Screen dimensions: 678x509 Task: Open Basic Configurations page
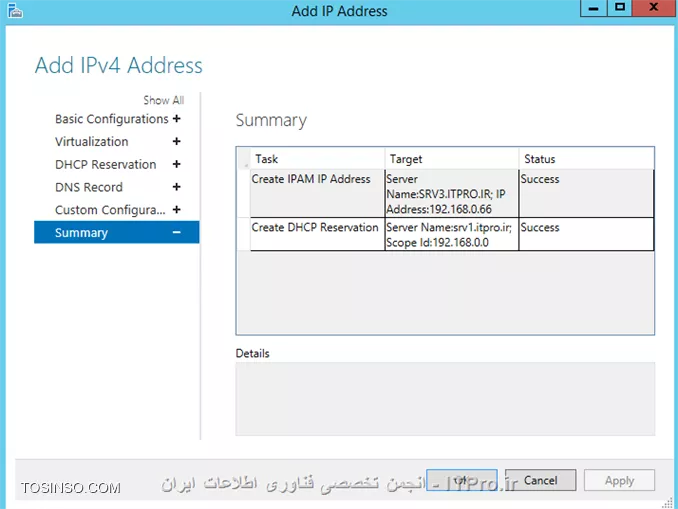112,119
